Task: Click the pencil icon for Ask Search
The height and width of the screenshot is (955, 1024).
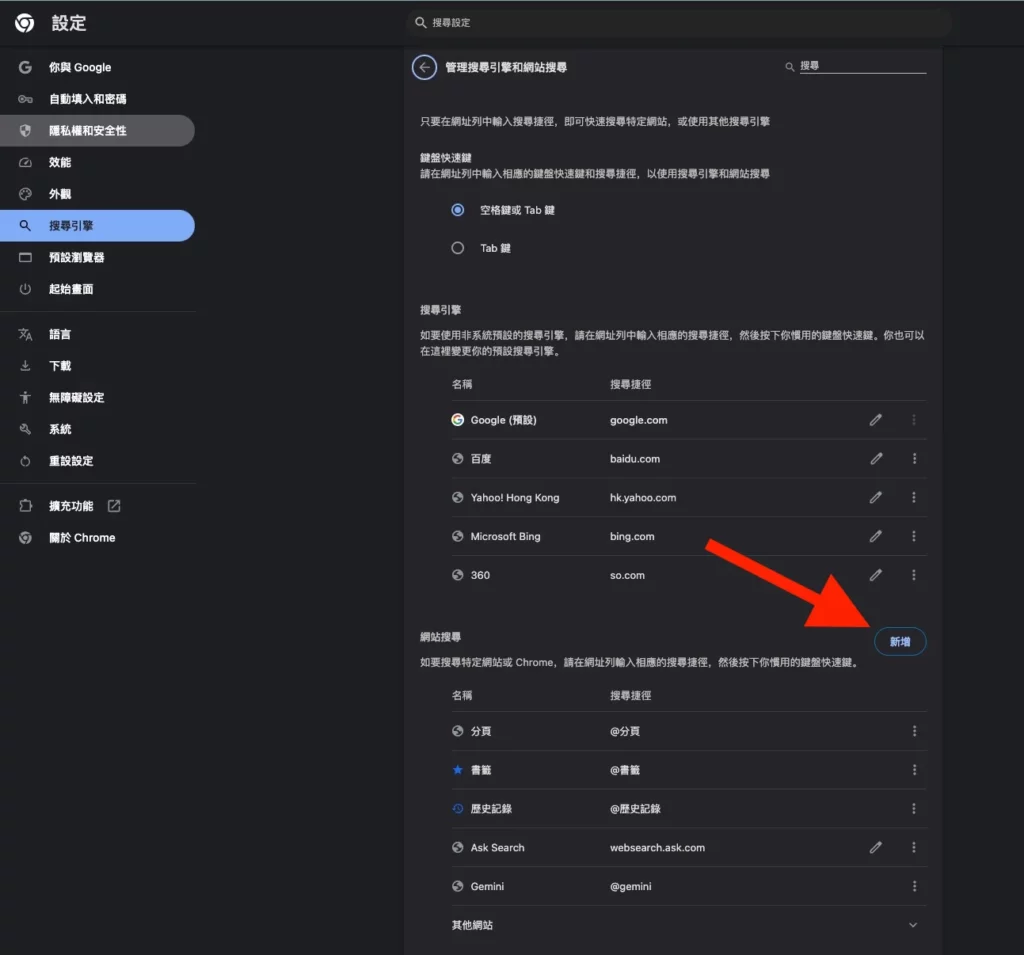Action: point(876,848)
